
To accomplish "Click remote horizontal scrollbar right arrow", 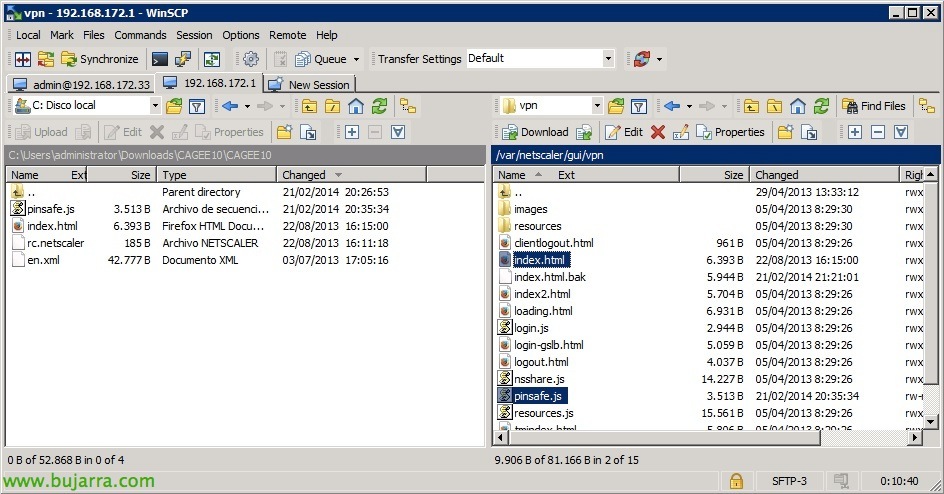I will (x=915, y=438).
